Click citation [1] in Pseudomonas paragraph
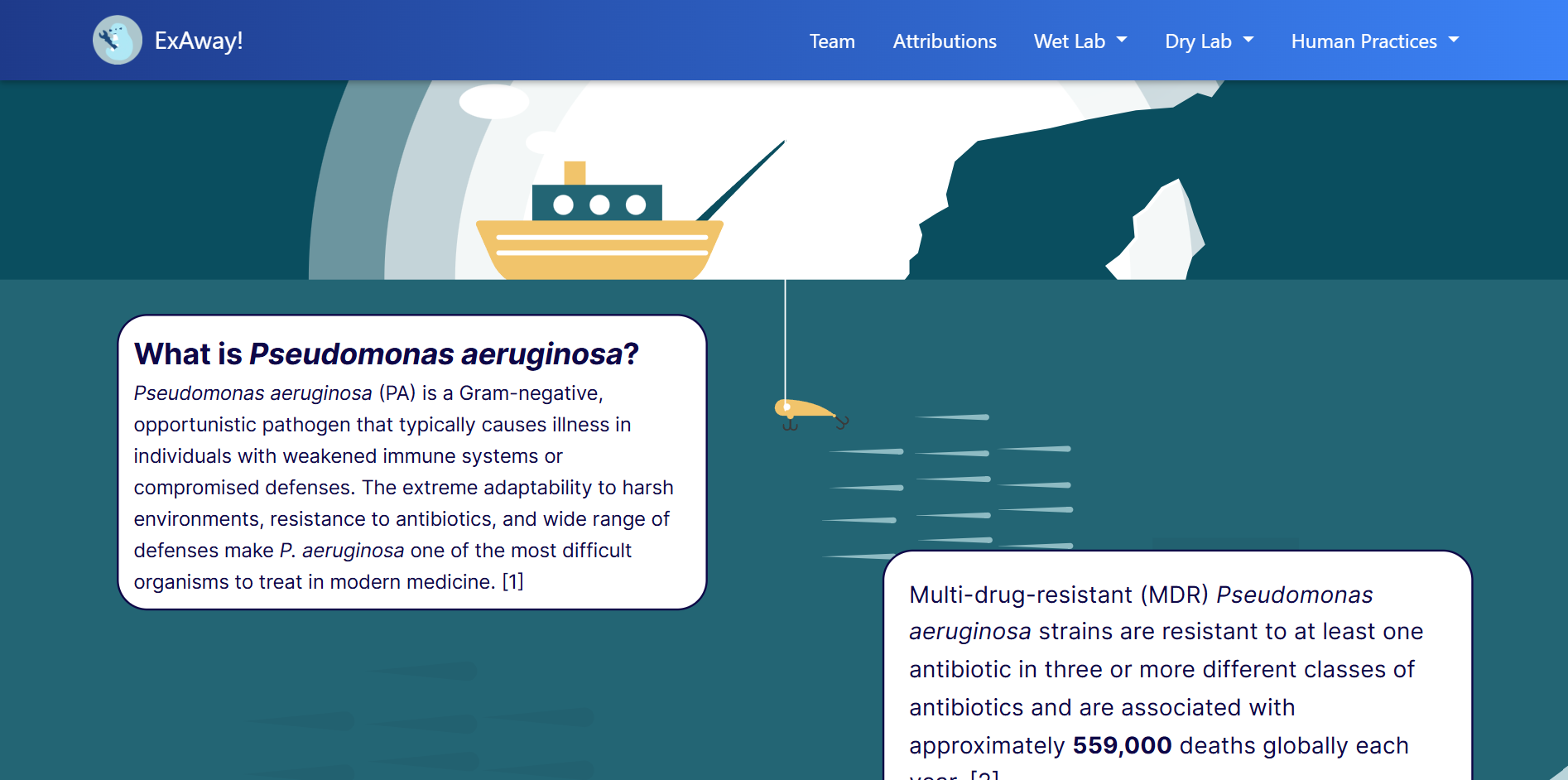The height and width of the screenshot is (780, 1568). pyautogui.click(x=512, y=582)
